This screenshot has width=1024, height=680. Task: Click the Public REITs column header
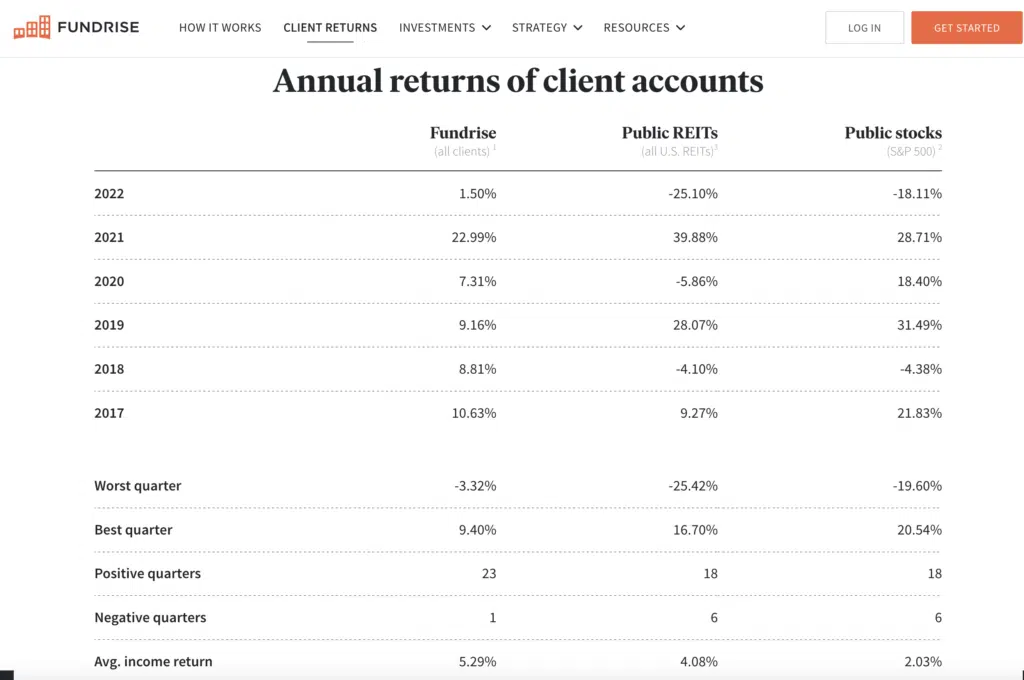(669, 133)
